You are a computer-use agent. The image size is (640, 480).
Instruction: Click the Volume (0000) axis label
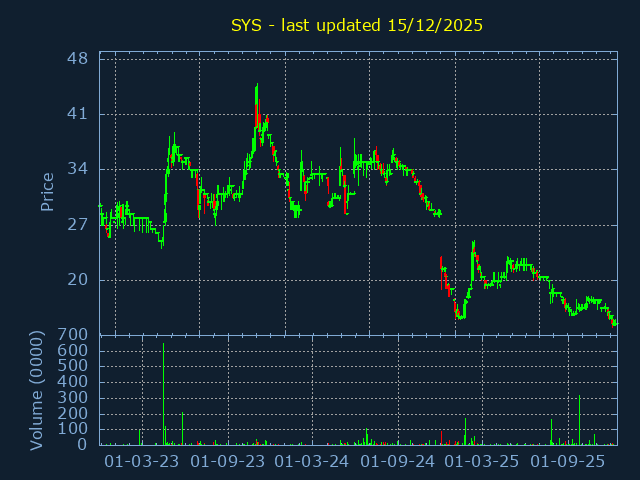click(x=37, y=390)
